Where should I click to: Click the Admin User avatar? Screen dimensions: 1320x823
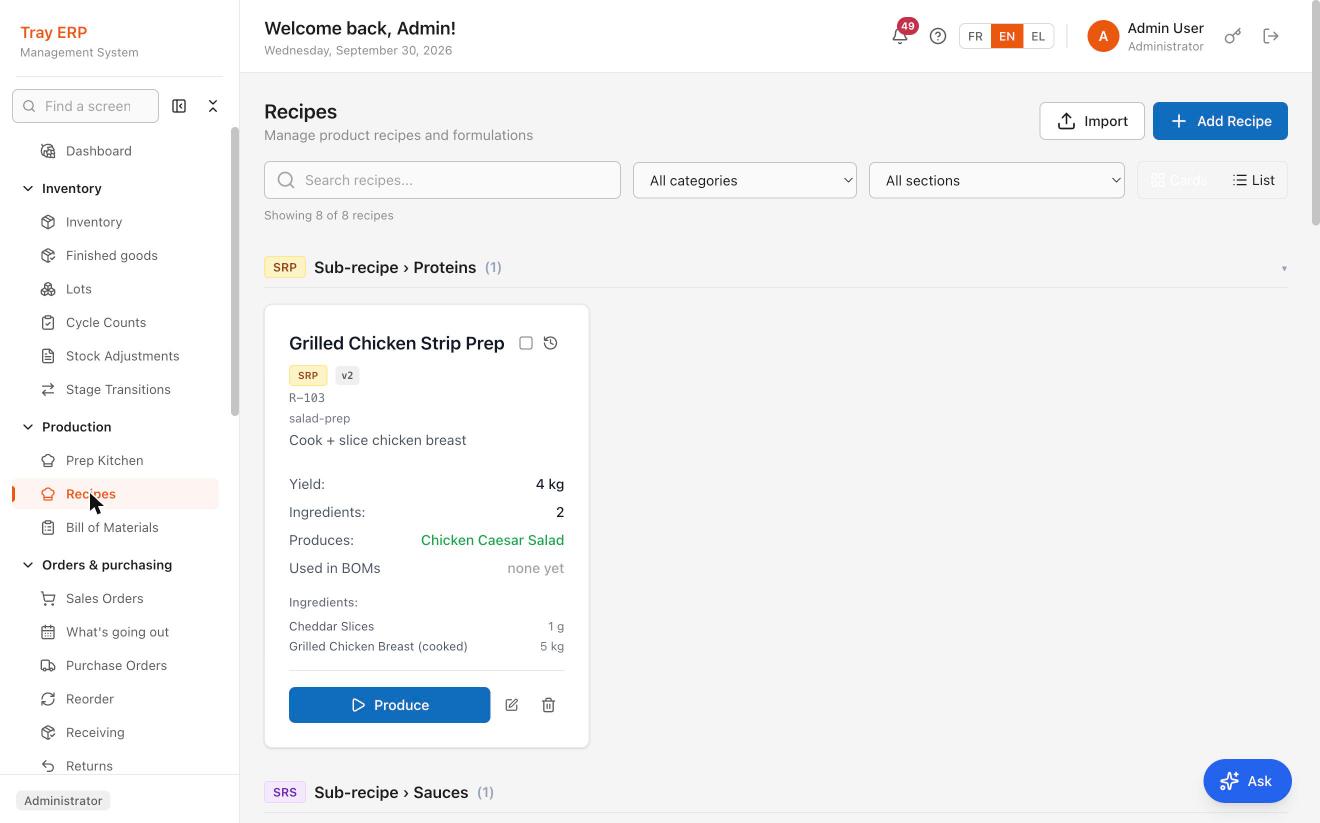click(x=1103, y=36)
